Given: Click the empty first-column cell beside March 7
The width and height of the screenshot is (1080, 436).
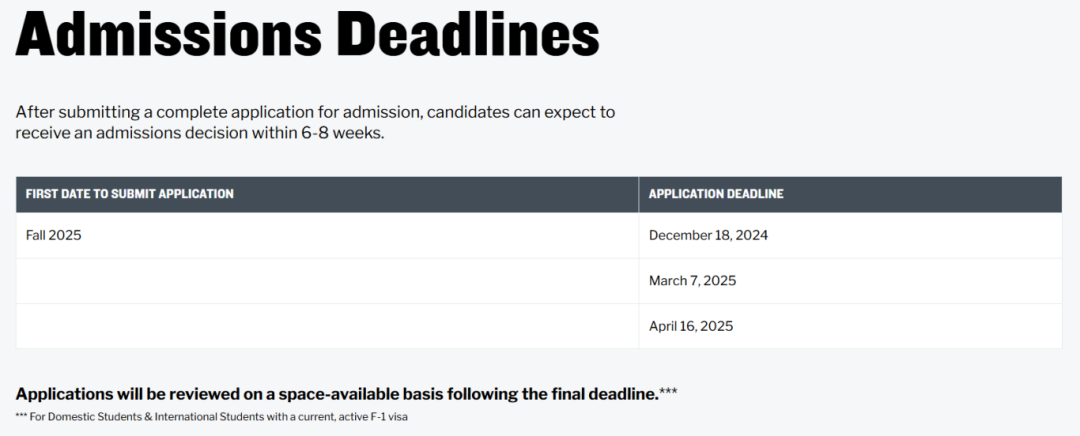Looking at the screenshot, I should [327, 281].
